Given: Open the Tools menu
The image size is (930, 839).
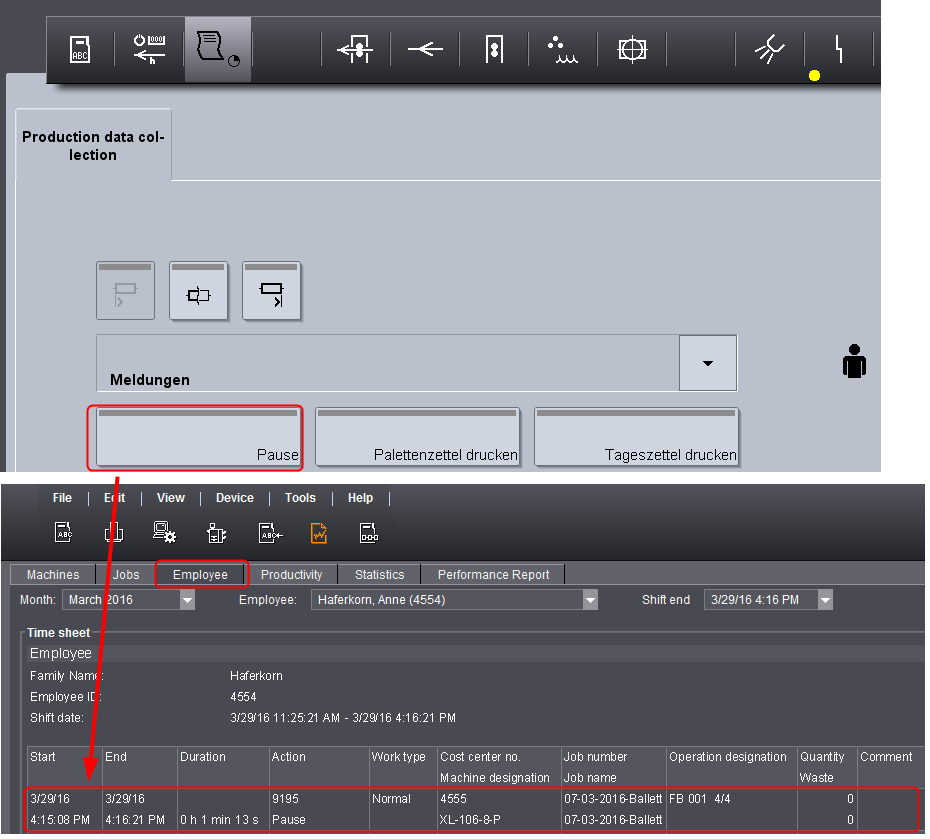Looking at the screenshot, I should tap(300, 497).
